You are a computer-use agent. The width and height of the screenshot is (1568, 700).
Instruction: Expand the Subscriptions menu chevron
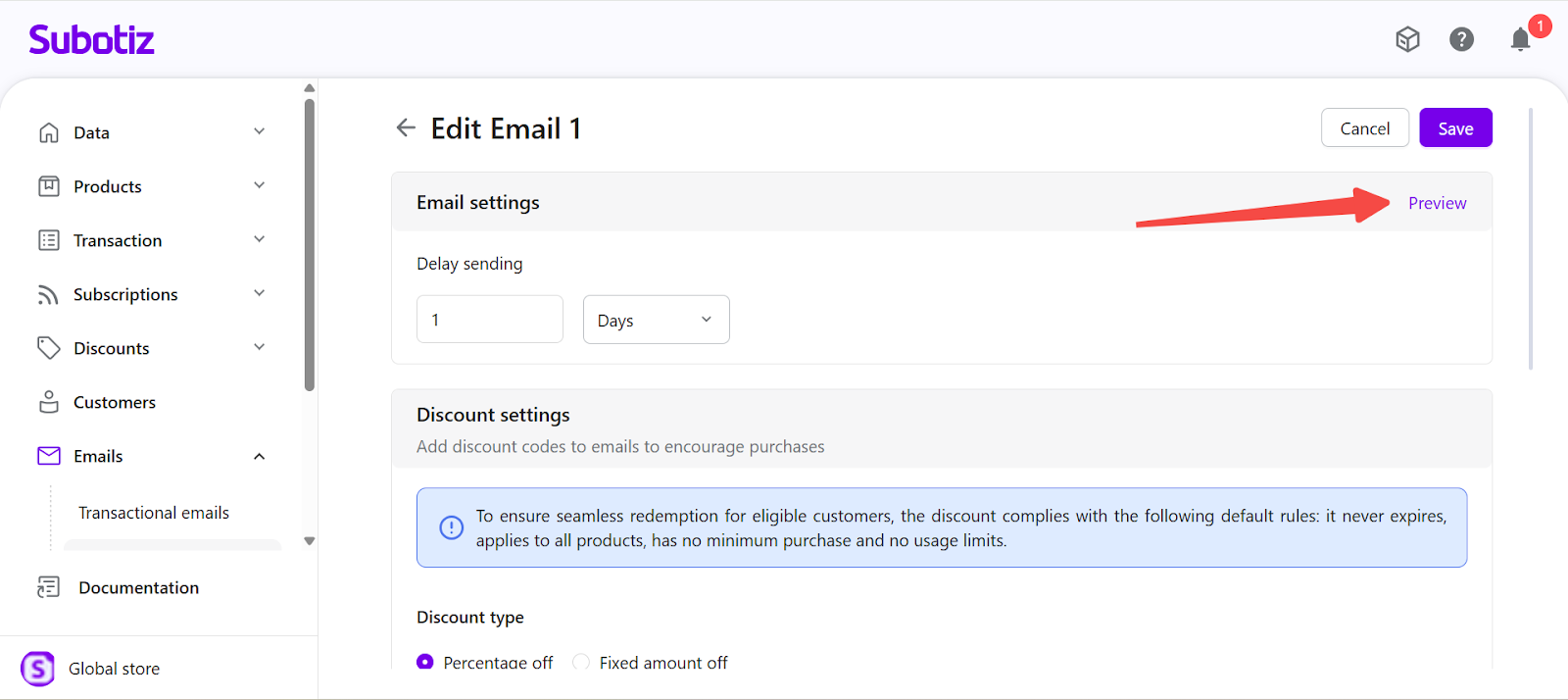click(260, 293)
